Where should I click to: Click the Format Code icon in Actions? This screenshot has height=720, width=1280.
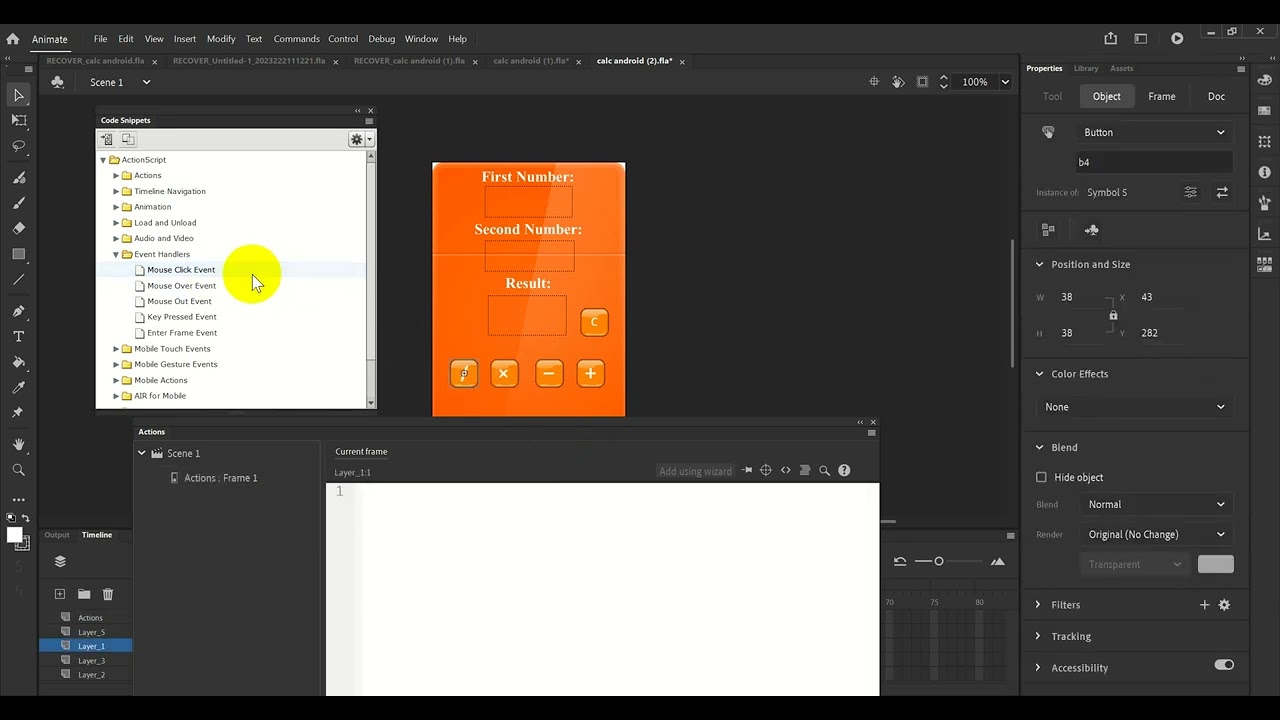click(805, 470)
